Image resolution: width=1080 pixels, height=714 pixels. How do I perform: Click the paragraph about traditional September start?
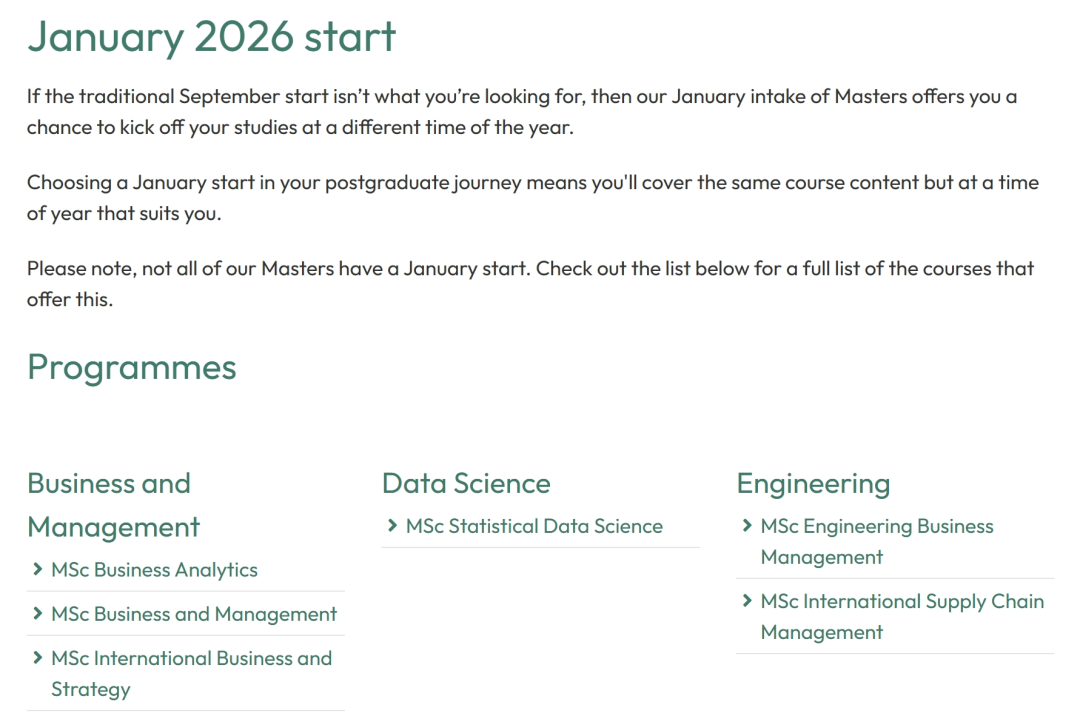pos(520,112)
